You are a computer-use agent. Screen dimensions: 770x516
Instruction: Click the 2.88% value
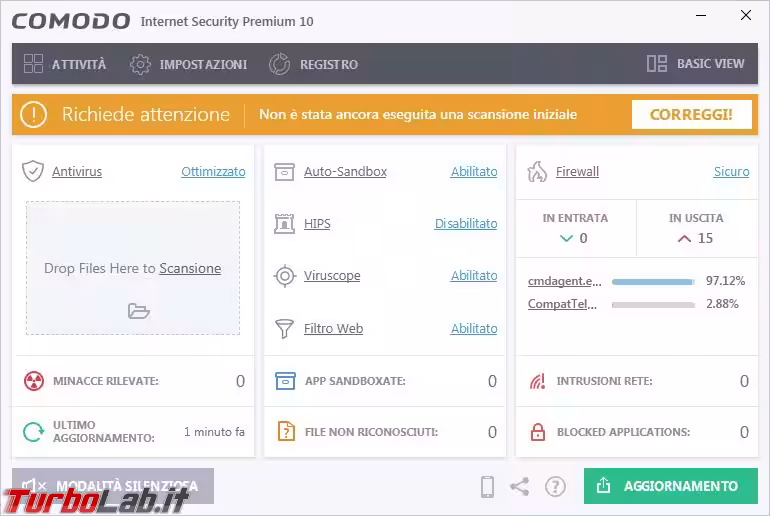point(722,304)
